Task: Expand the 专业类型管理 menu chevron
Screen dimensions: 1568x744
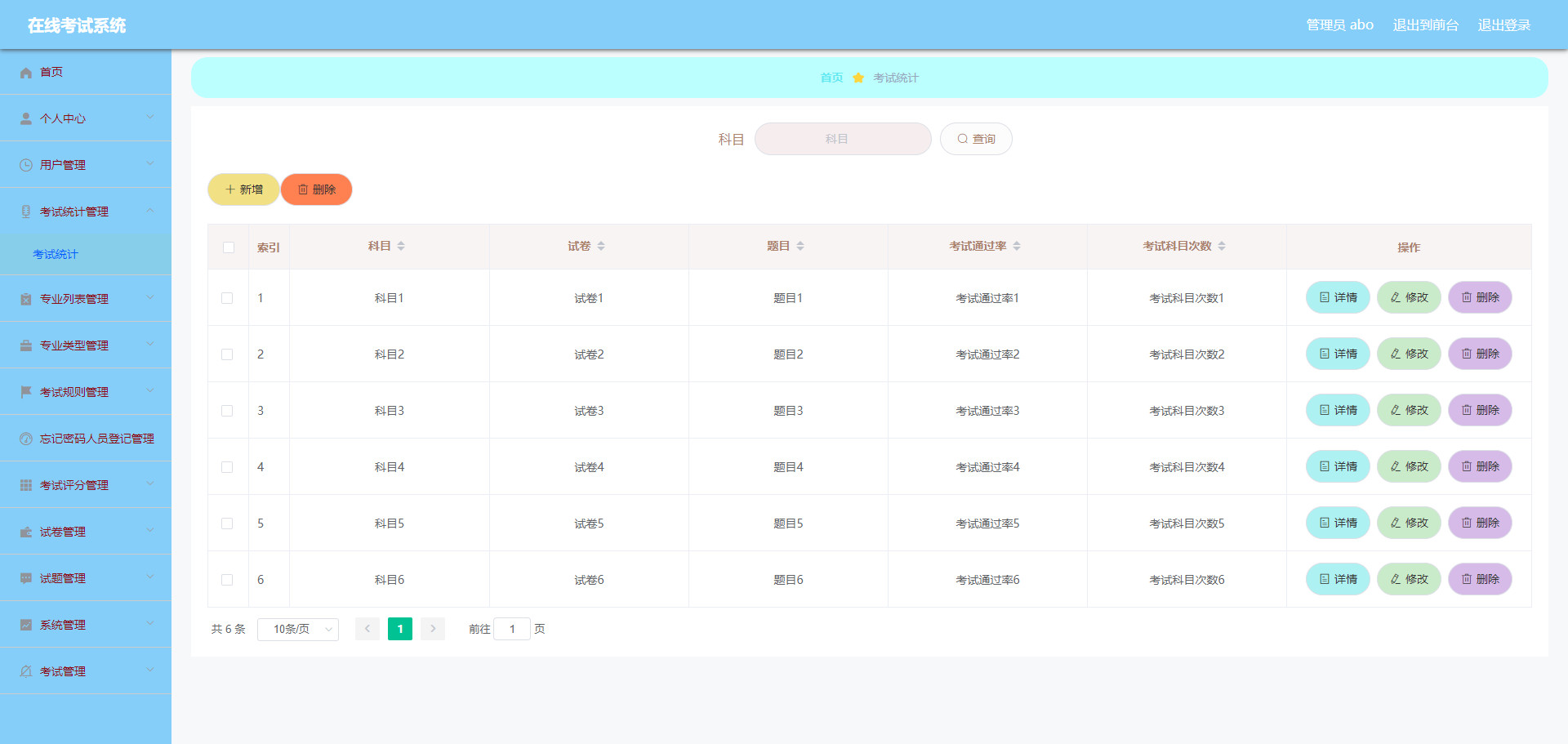Action: [x=150, y=345]
